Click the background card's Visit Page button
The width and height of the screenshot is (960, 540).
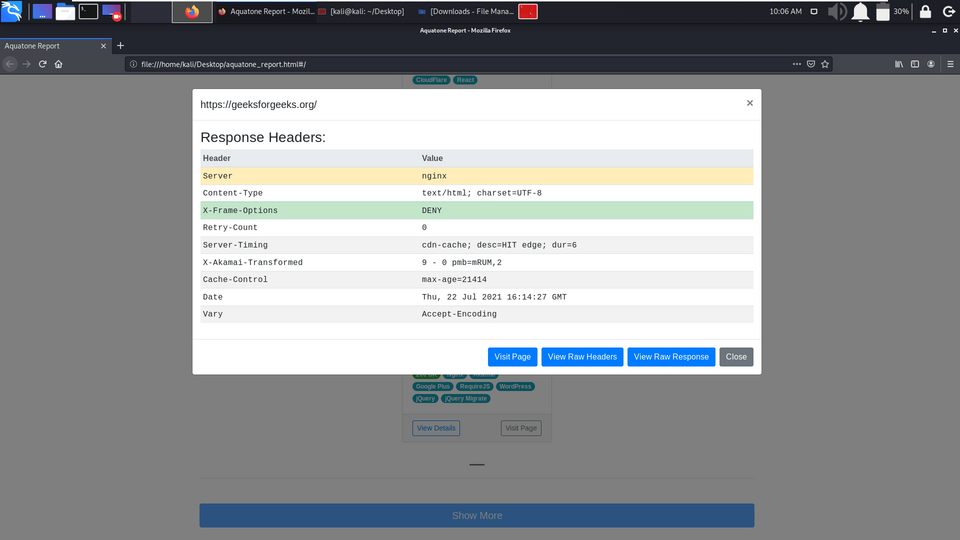[x=521, y=428]
